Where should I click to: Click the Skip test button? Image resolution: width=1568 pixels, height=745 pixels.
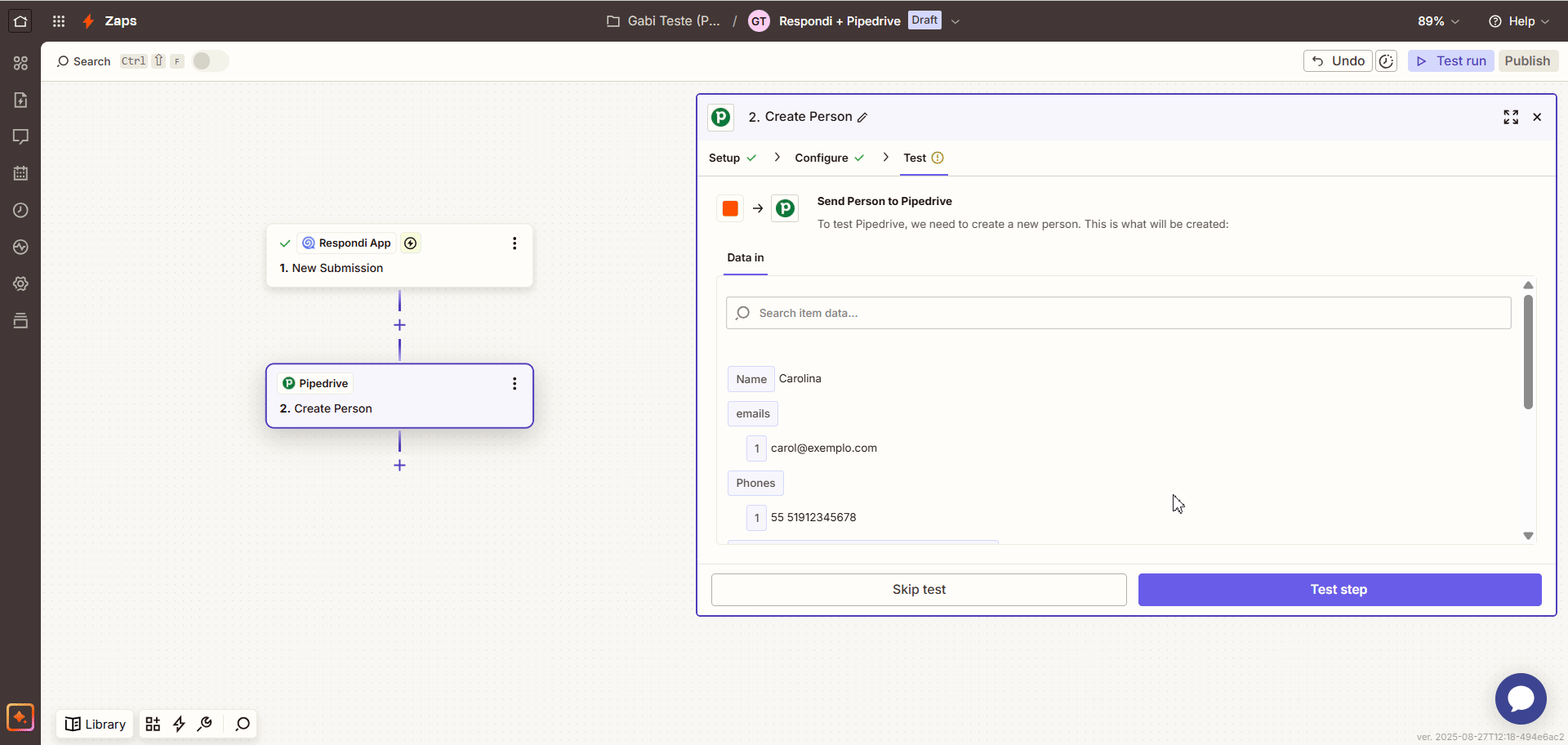coord(919,590)
